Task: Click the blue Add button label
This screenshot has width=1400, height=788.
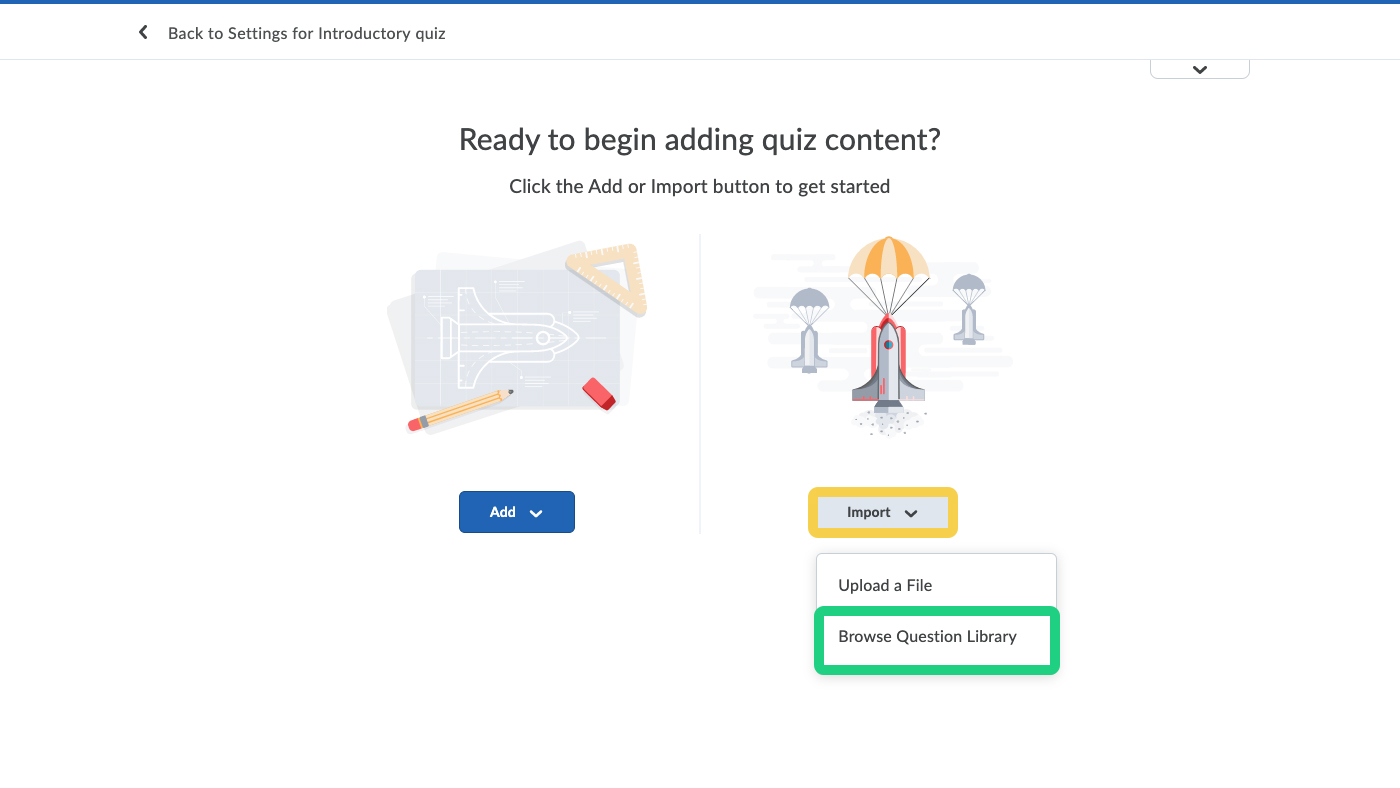Action: (502, 512)
